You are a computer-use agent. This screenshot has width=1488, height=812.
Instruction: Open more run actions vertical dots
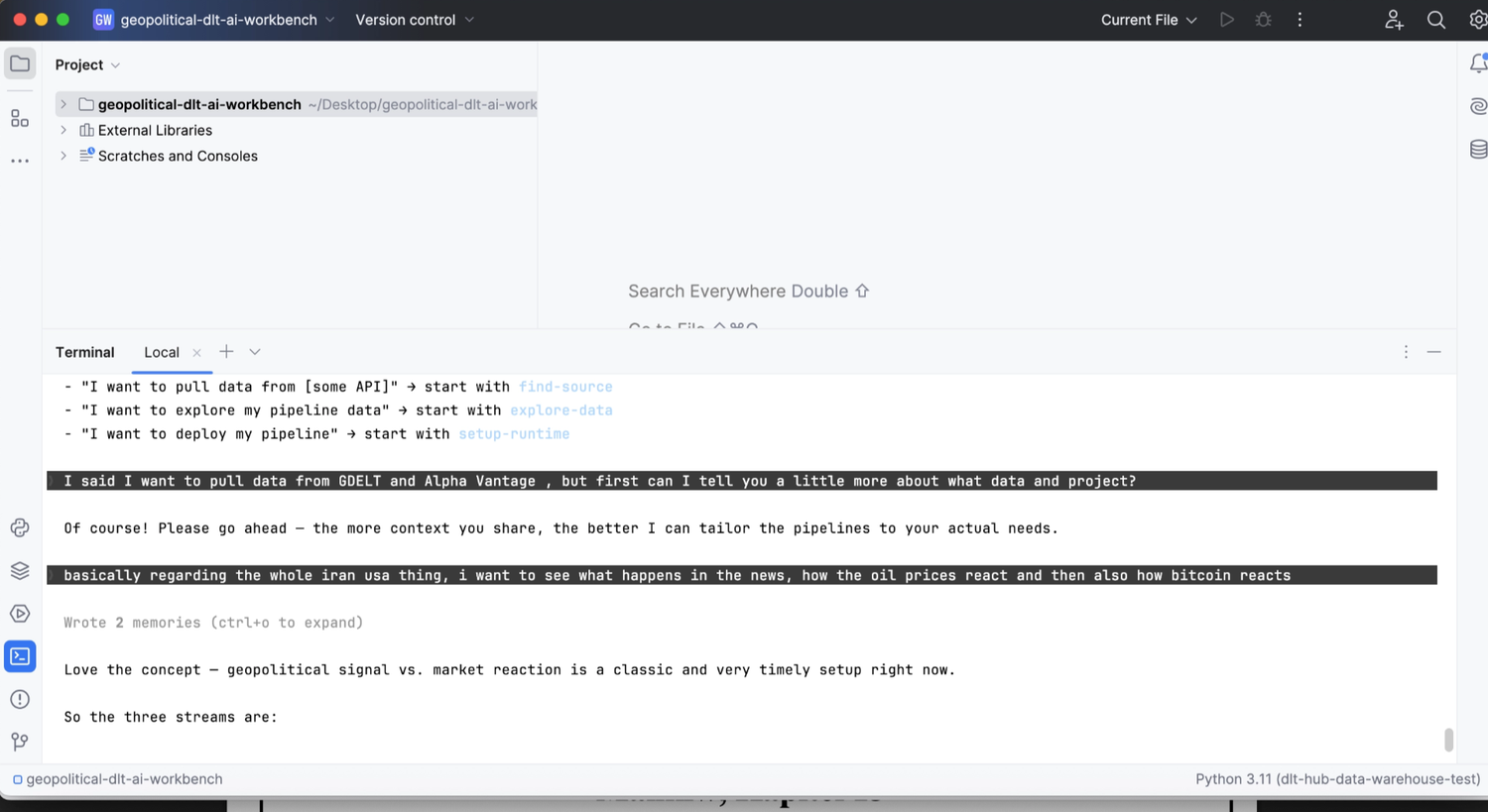[x=1300, y=20]
